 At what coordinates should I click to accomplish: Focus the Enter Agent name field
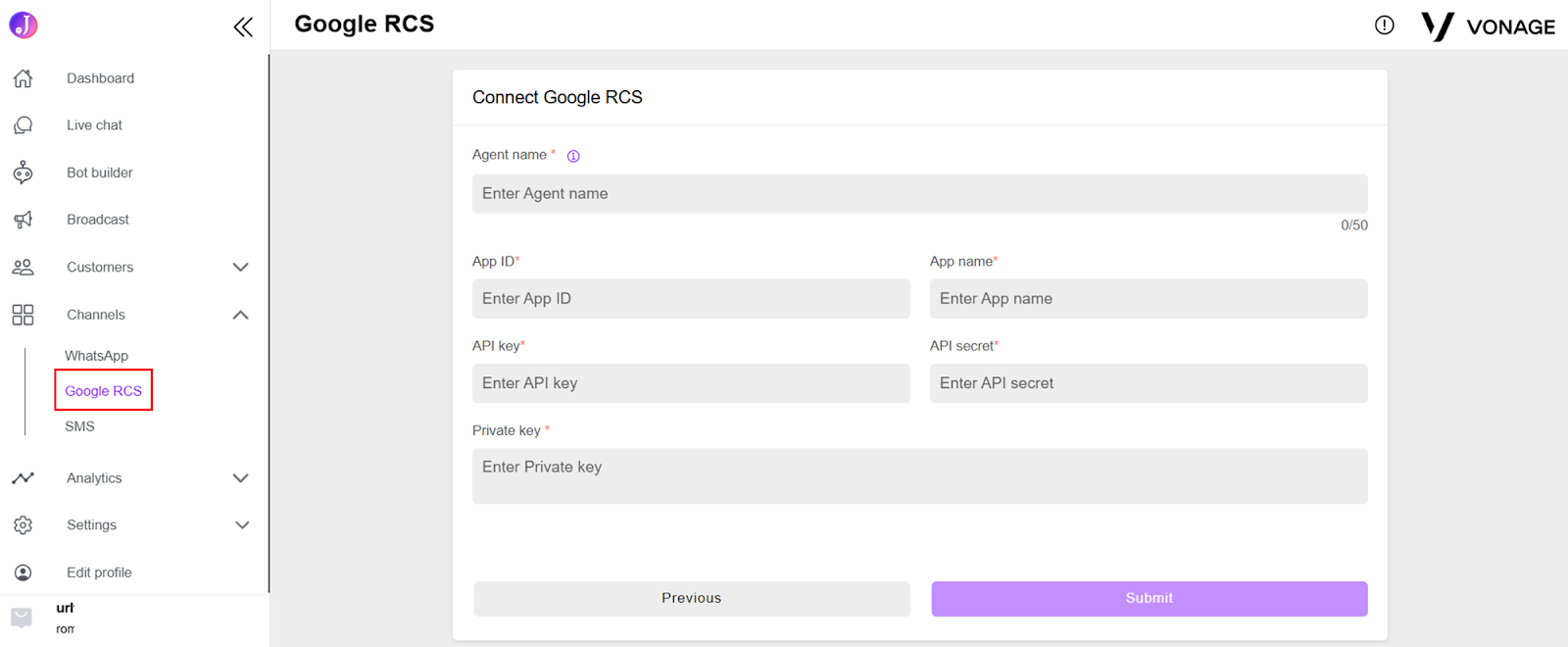pos(919,194)
